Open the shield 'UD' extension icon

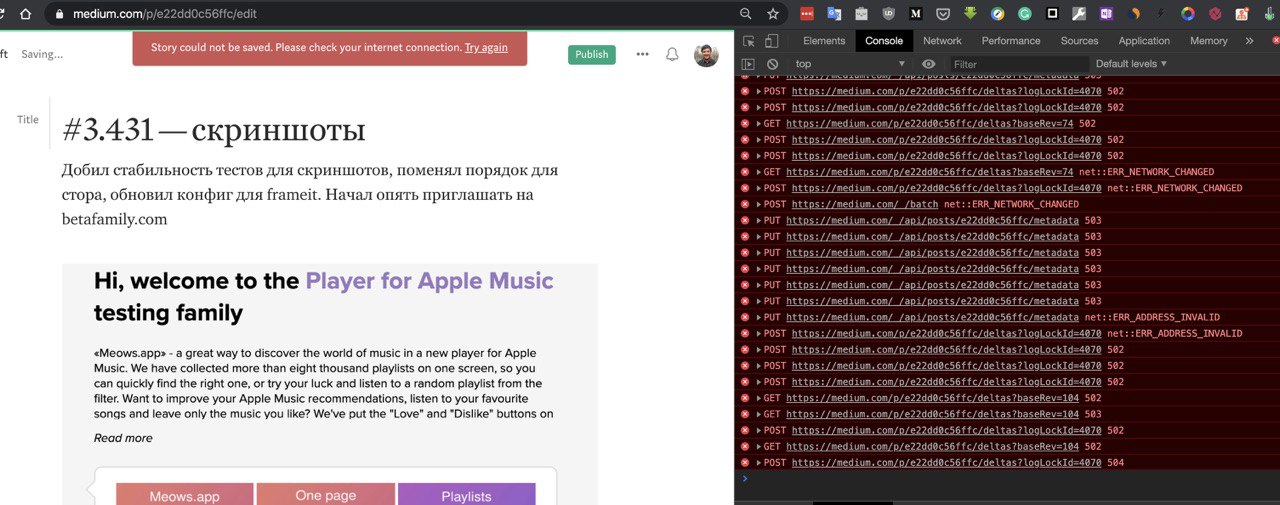(x=888, y=14)
